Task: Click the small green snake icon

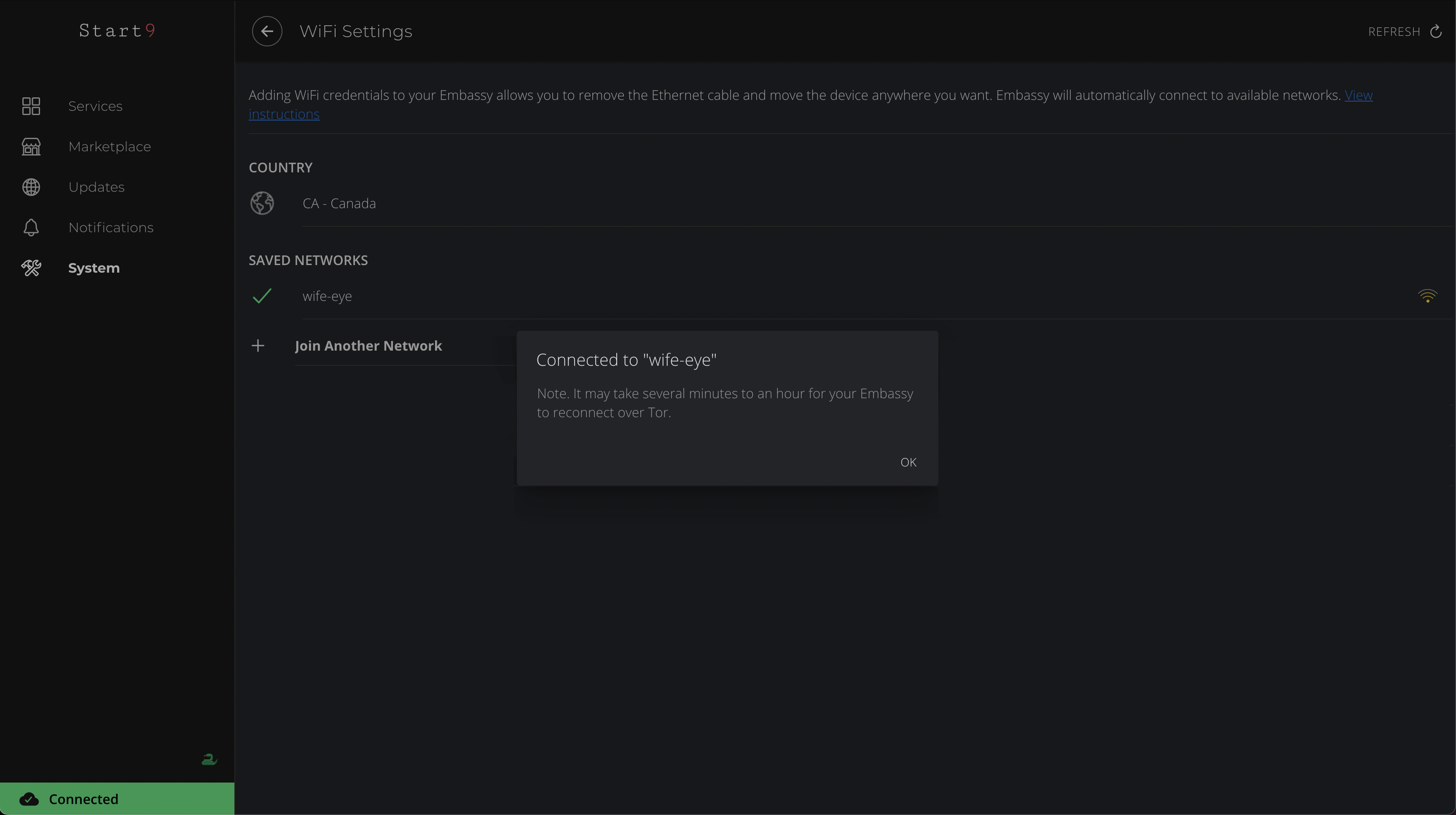Action: click(x=209, y=759)
